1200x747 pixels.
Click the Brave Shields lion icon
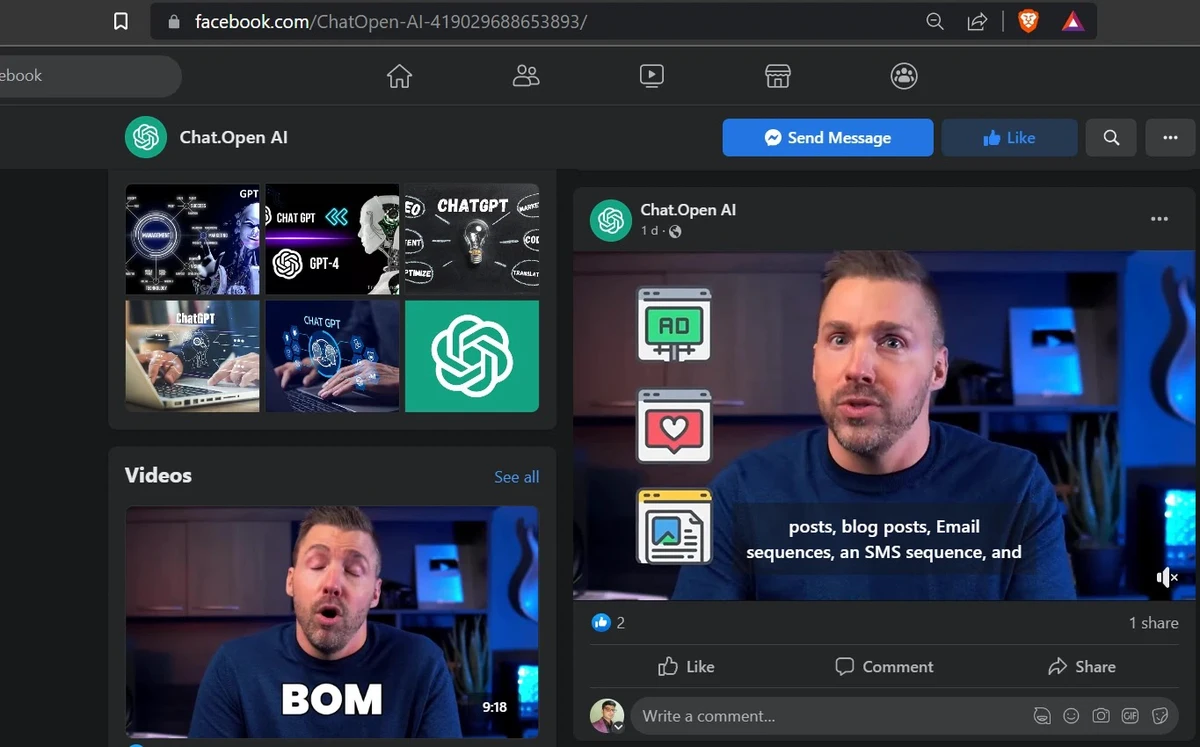(x=1028, y=21)
